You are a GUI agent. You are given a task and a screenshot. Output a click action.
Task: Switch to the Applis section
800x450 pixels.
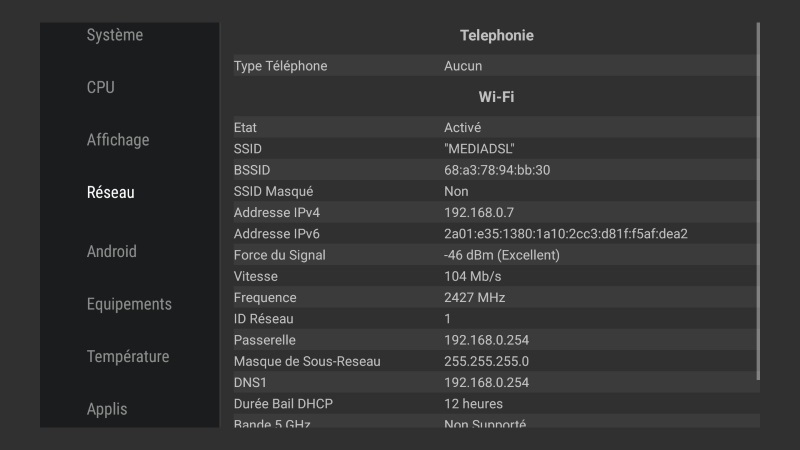point(107,409)
